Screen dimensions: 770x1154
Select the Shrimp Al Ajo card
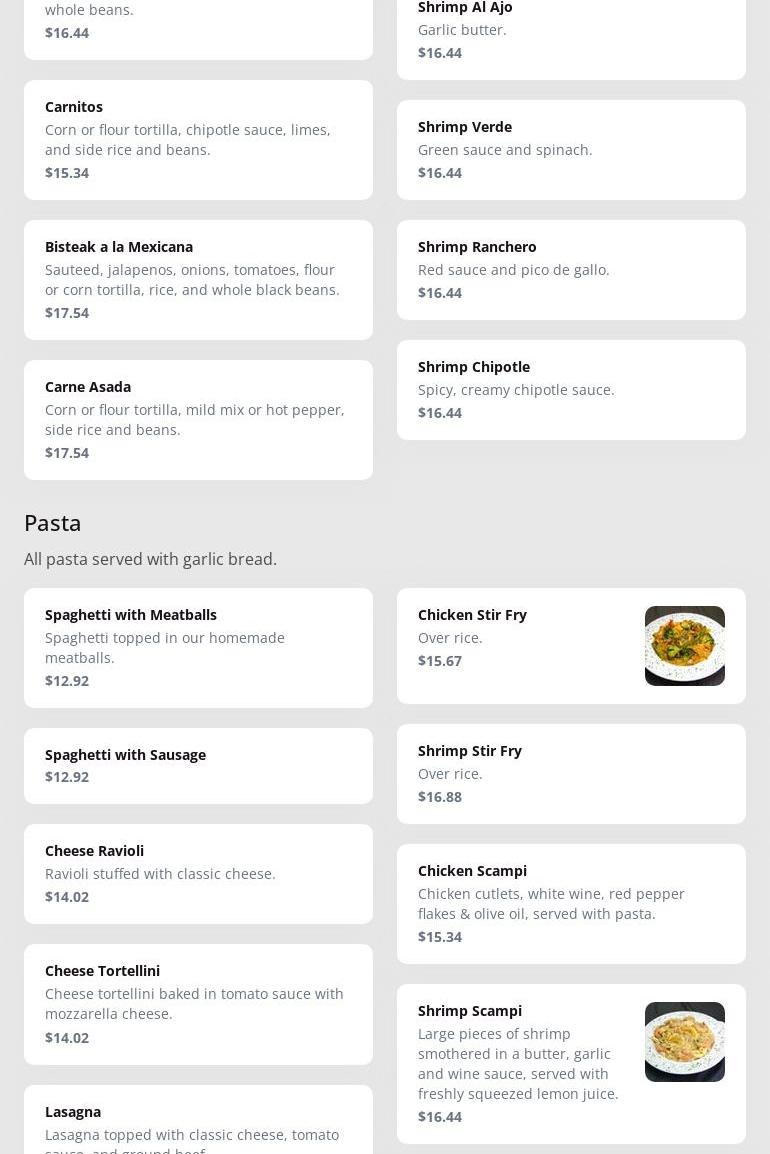click(x=571, y=32)
